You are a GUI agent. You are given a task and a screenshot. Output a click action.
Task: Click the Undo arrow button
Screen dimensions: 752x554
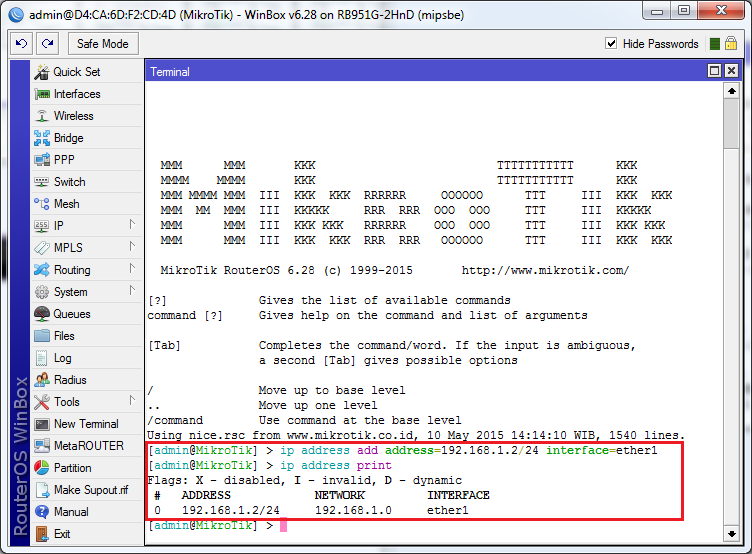click(x=22, y=44)
